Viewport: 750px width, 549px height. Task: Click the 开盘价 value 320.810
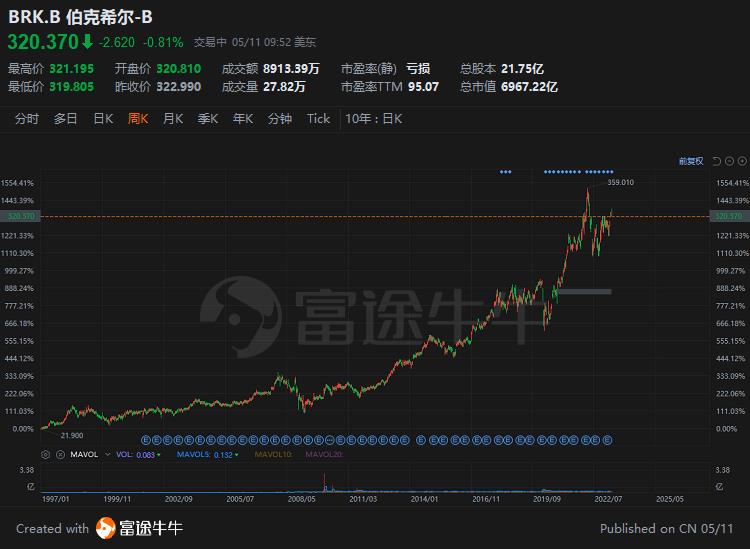point(179,69)
